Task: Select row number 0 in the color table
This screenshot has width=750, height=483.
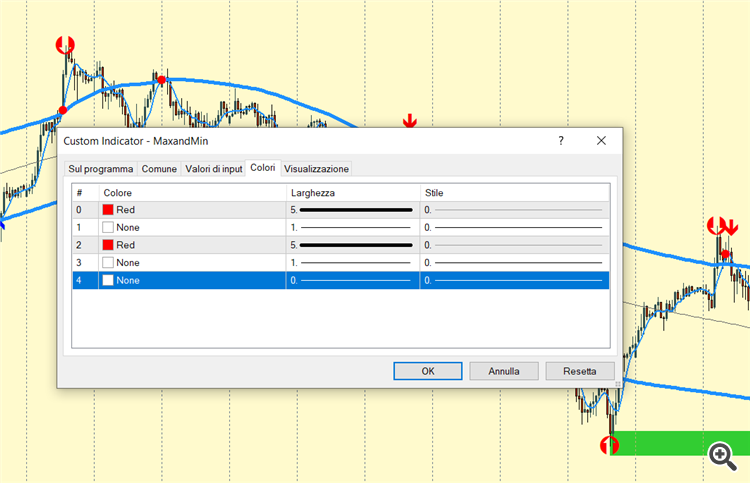Action: pos(79,210)
